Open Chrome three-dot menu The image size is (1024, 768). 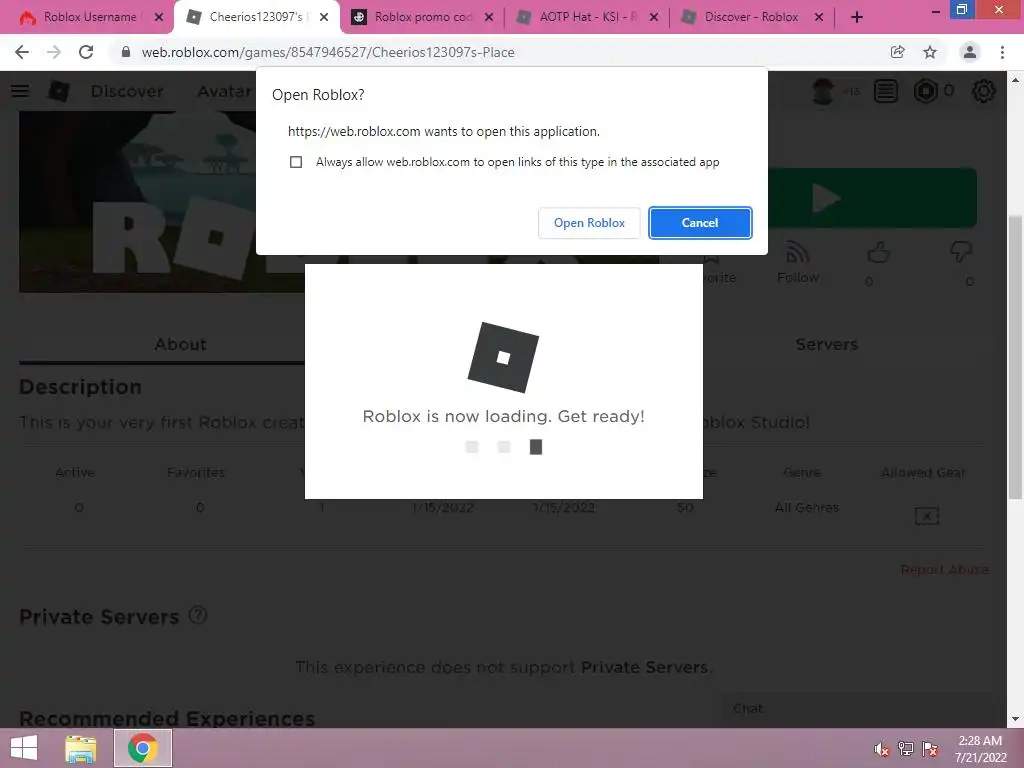coord(1002,52)
